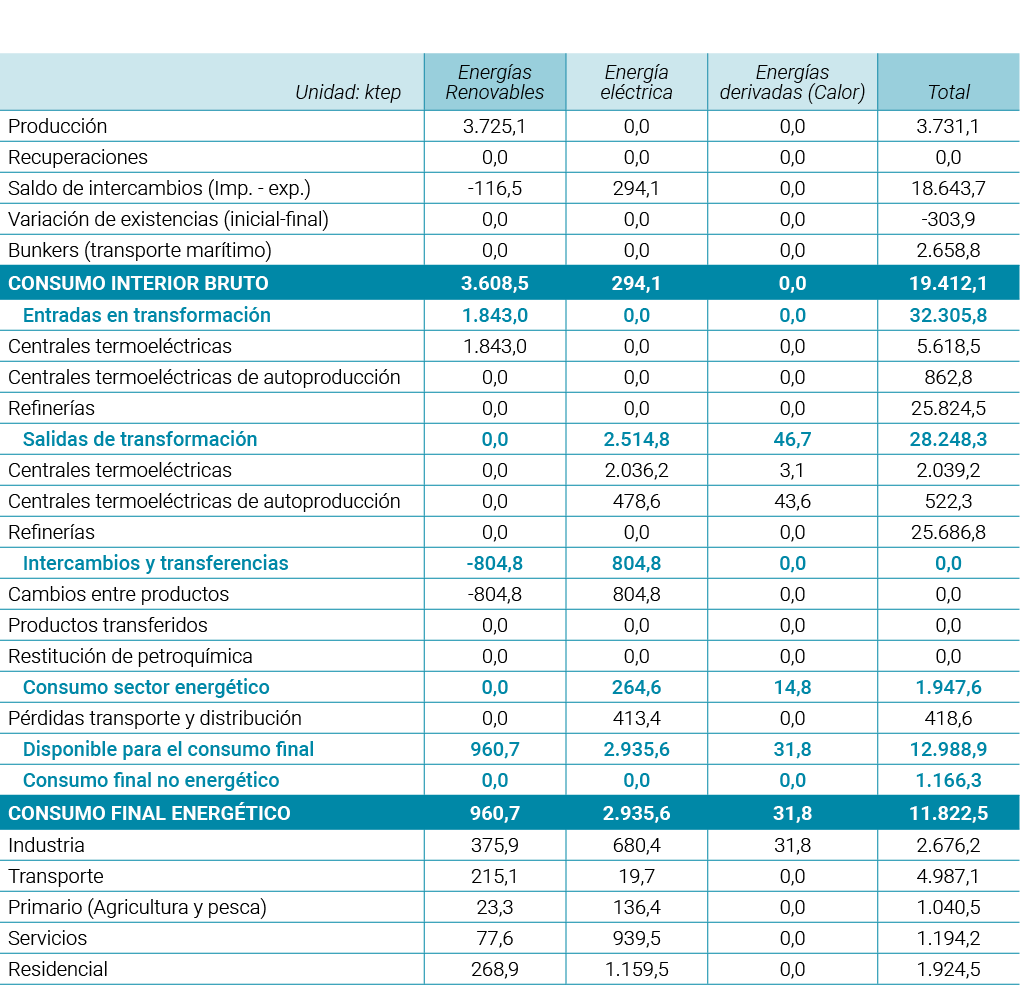This screenshot has height=994, width=1021.
Task: Select the CONSUMO FINAL ENERGÉTICO row heading
Action: (x=149, y=813)
